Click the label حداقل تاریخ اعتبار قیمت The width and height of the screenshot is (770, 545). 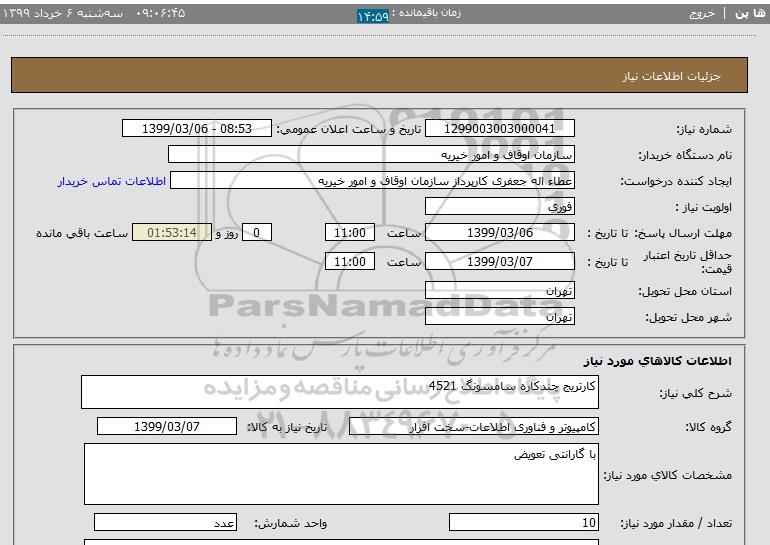point(688,262)
